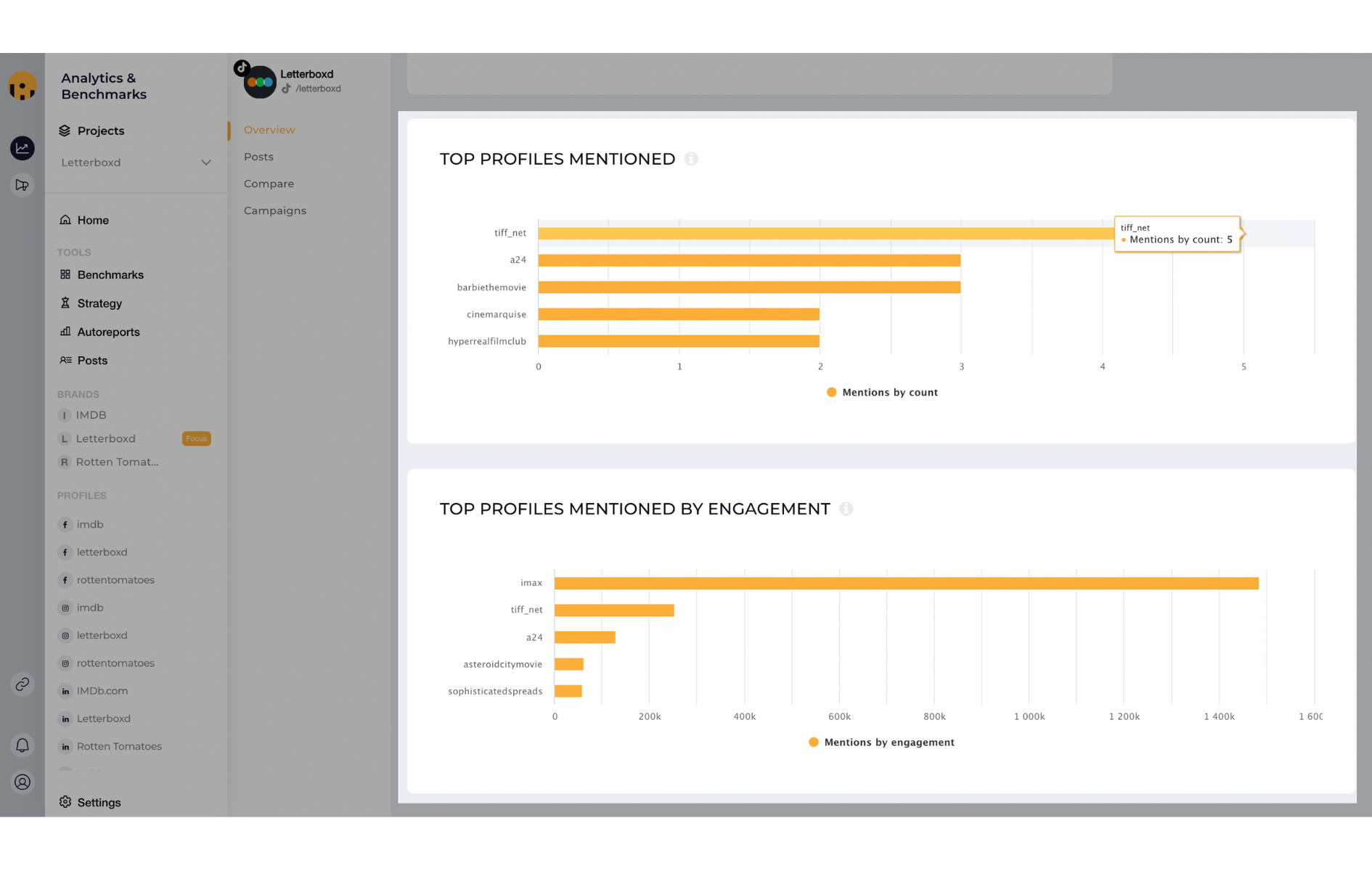The image size is (1372, 871).
Task: Select the IMDB brand
Action: tap(83, 415)
